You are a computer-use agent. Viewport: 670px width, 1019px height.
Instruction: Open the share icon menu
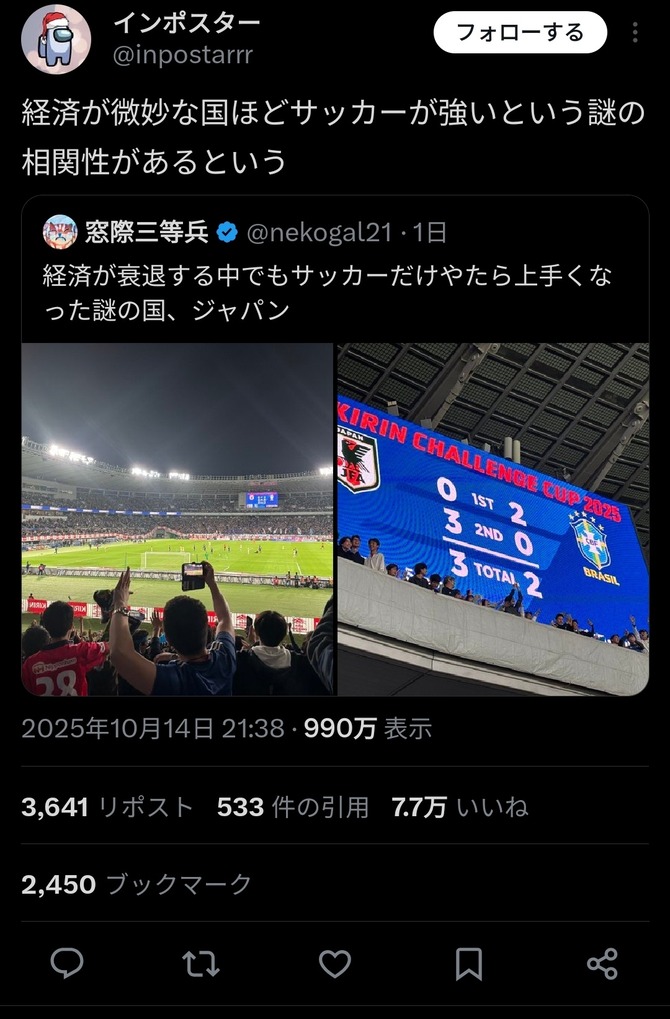click(x=602, y=964)
